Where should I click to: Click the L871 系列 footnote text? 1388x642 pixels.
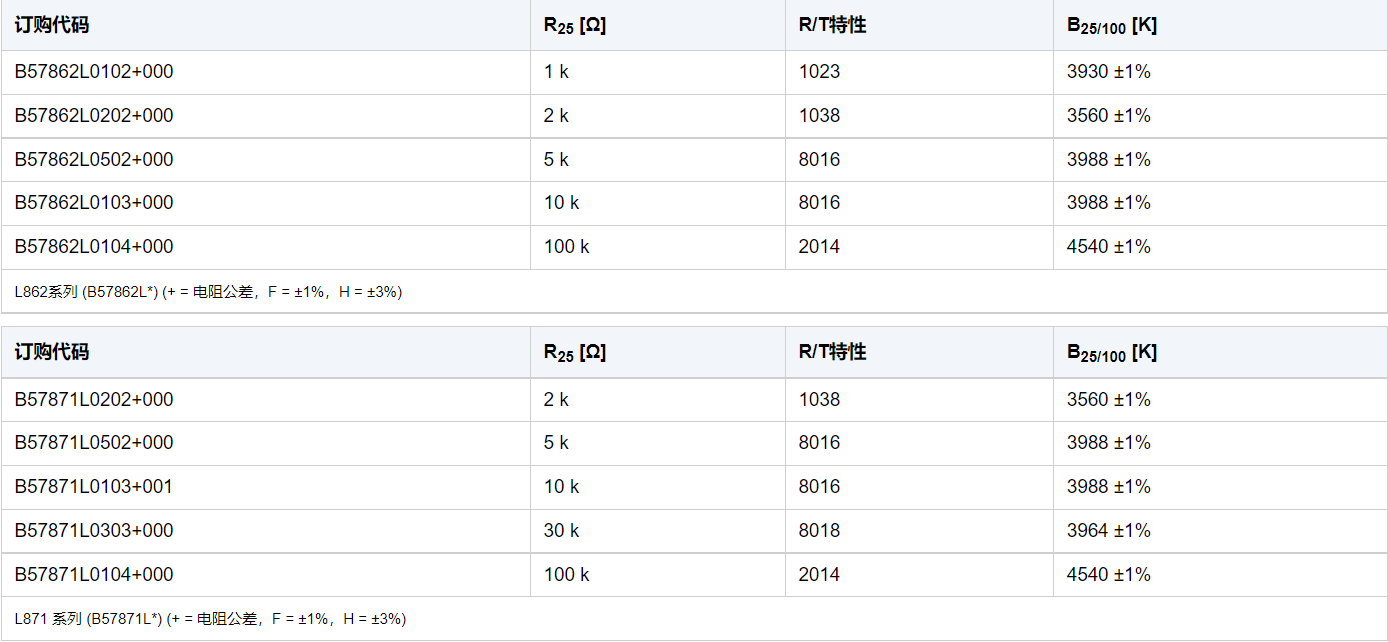click(x=210, y=619)
